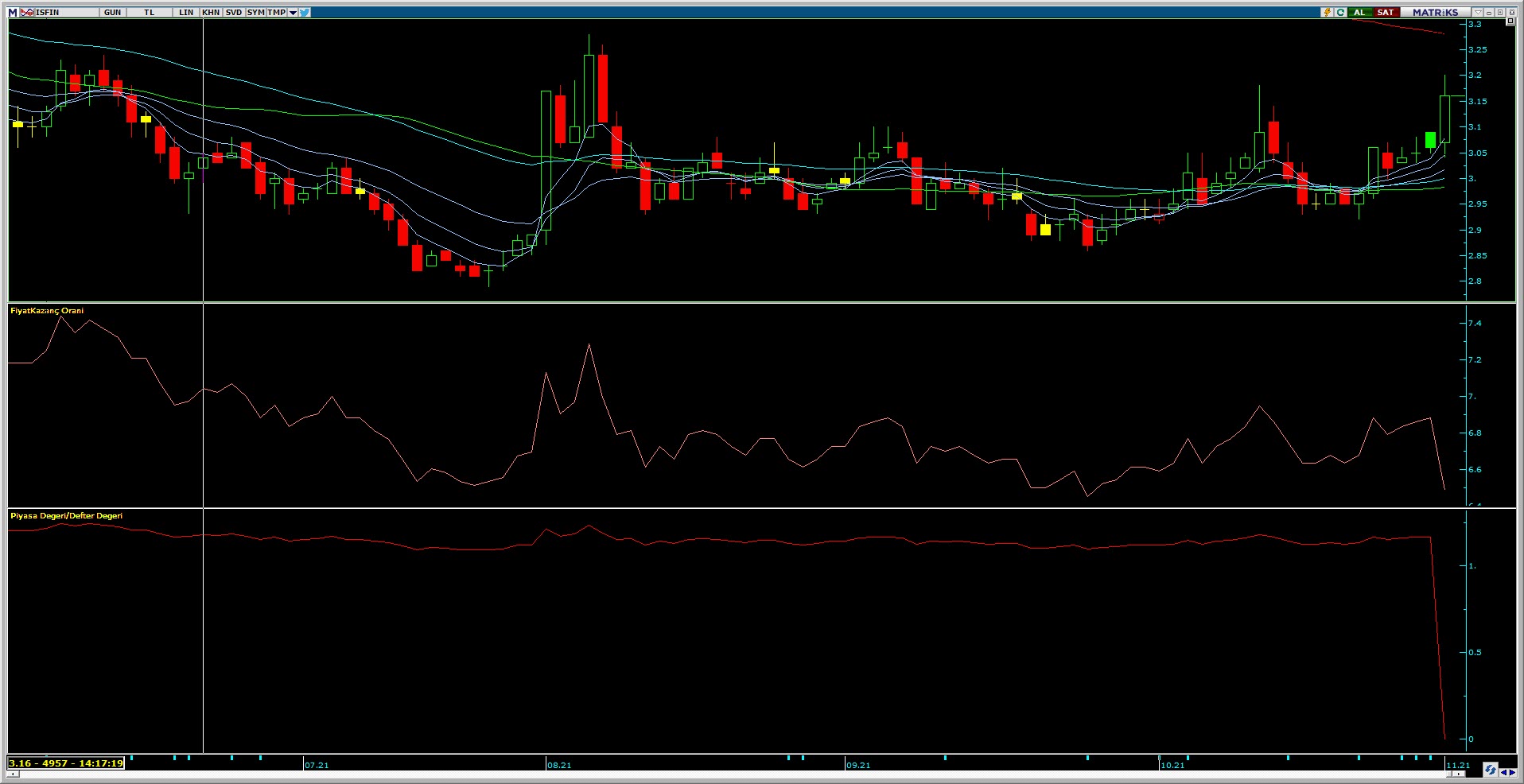Viewport: 1524px width, 784px height.
Task: Click the blue sync arrows icon
Action: pyautogui.click(x=1490, y=769)
